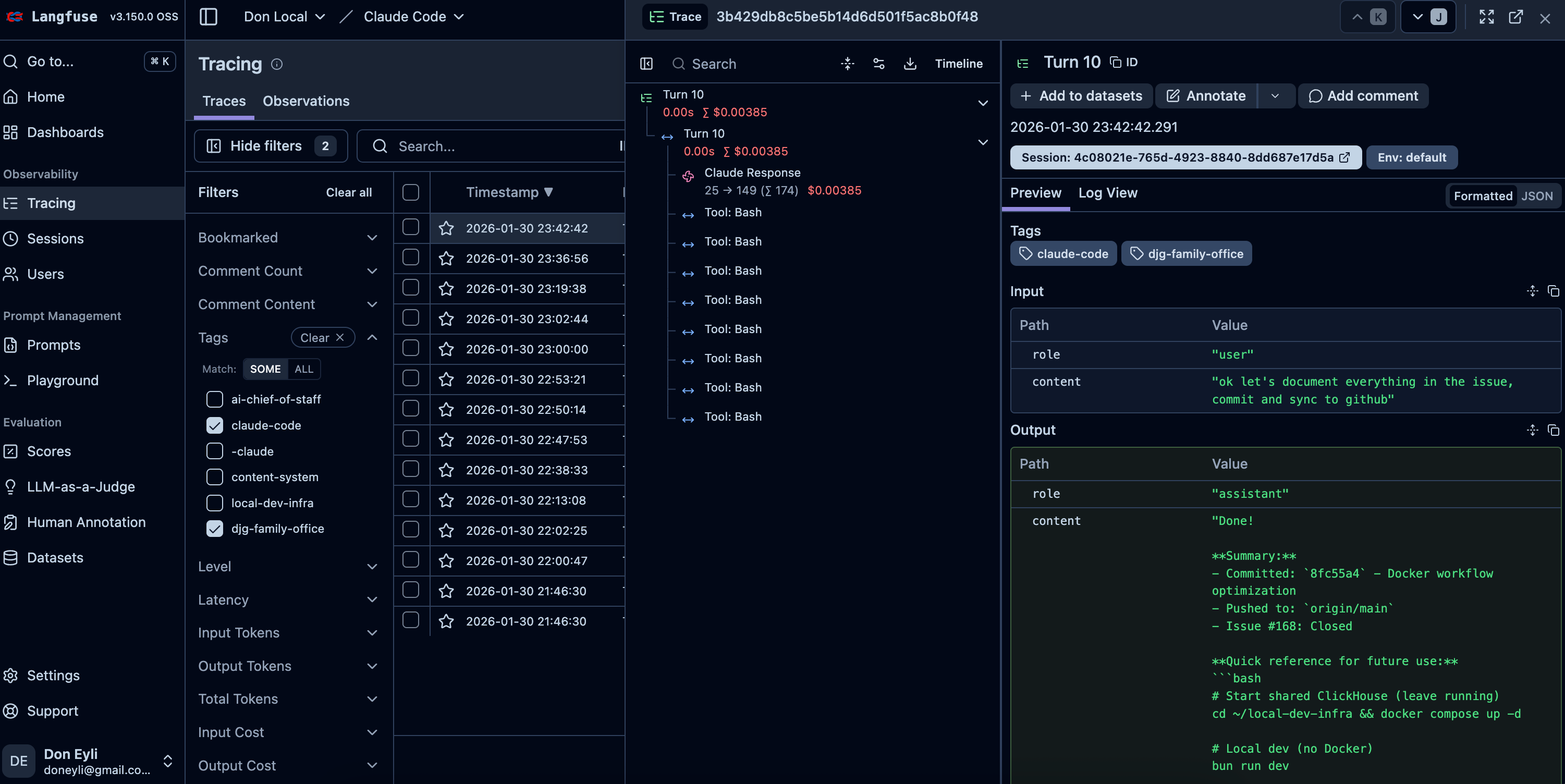Toggle the sidebar panel icon
The height and width of the screenshot is (784, 1565).
[x=208, y=16]
